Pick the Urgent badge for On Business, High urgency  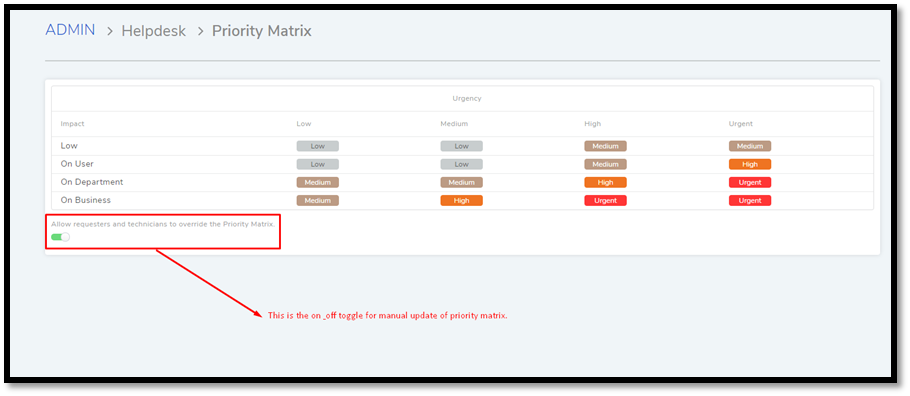click(x=605, y=200)
